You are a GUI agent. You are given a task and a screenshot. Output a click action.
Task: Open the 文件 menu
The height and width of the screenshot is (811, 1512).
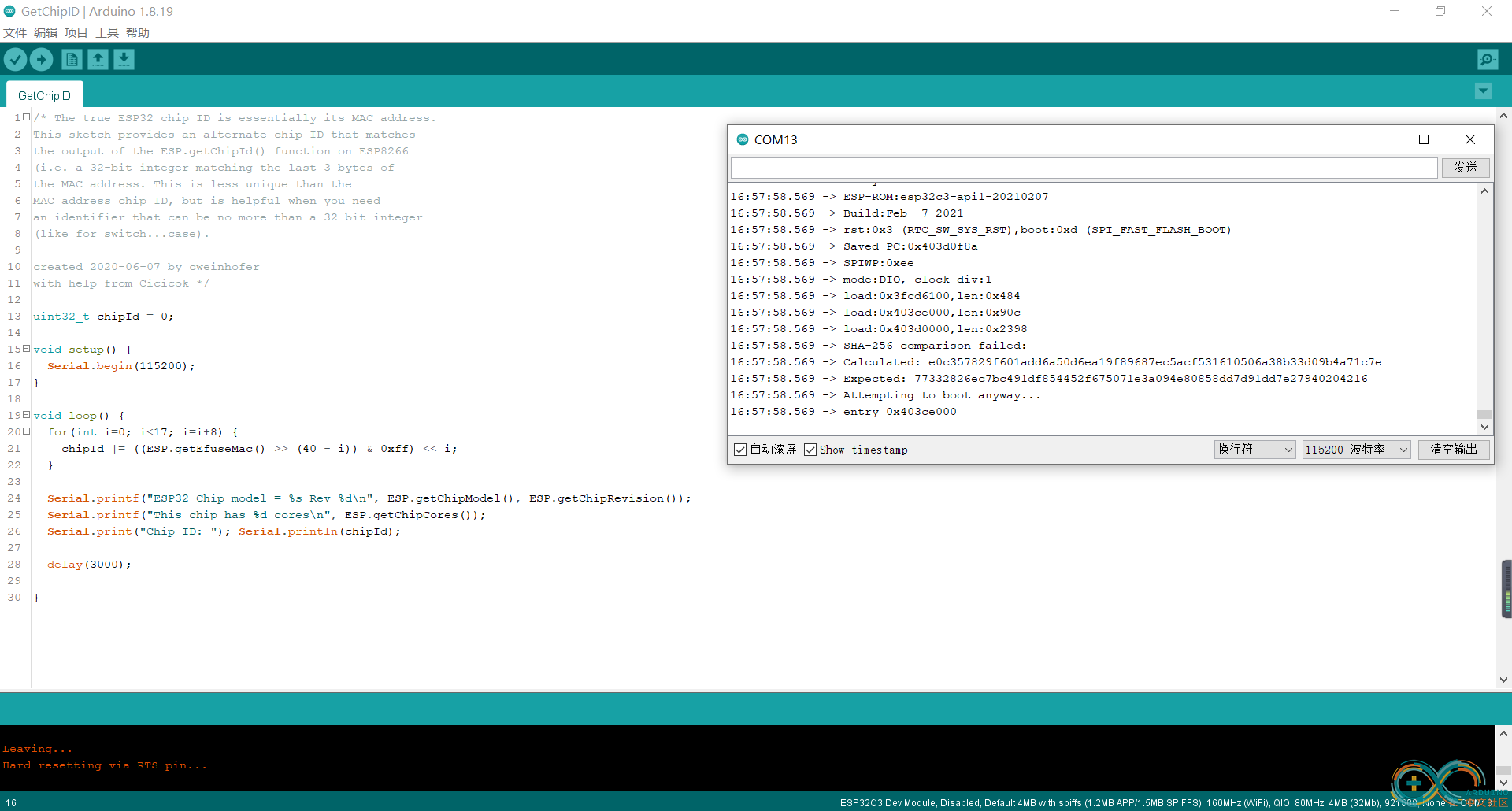click(x=15, y=32)
